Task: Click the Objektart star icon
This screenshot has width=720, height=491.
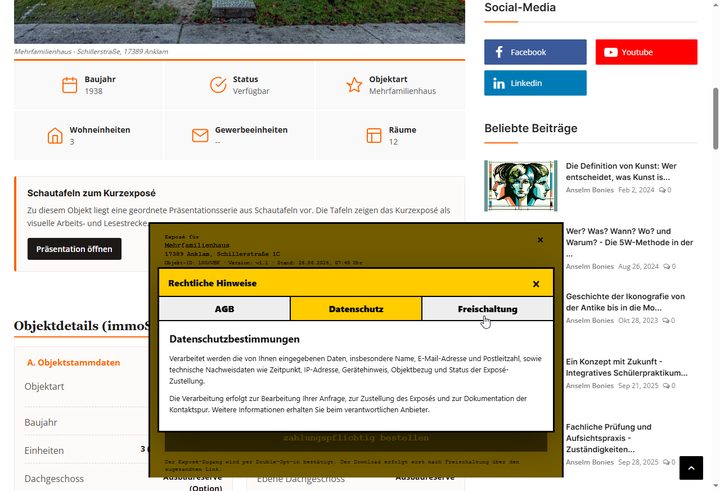Action: pos(354,85)
